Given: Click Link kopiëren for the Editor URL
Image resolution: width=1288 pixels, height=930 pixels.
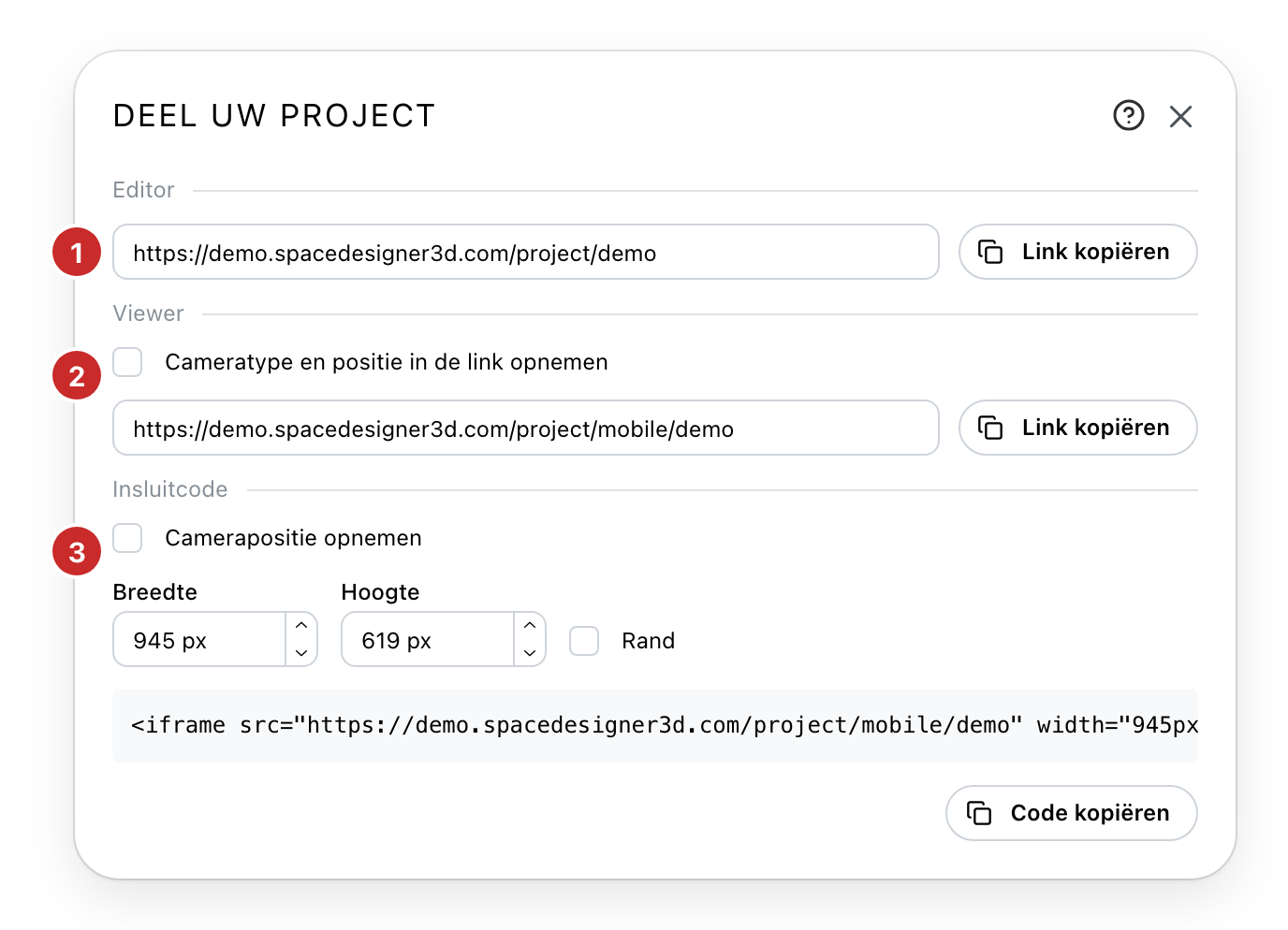Looking at the screenshot, I should coord(1078,252).
